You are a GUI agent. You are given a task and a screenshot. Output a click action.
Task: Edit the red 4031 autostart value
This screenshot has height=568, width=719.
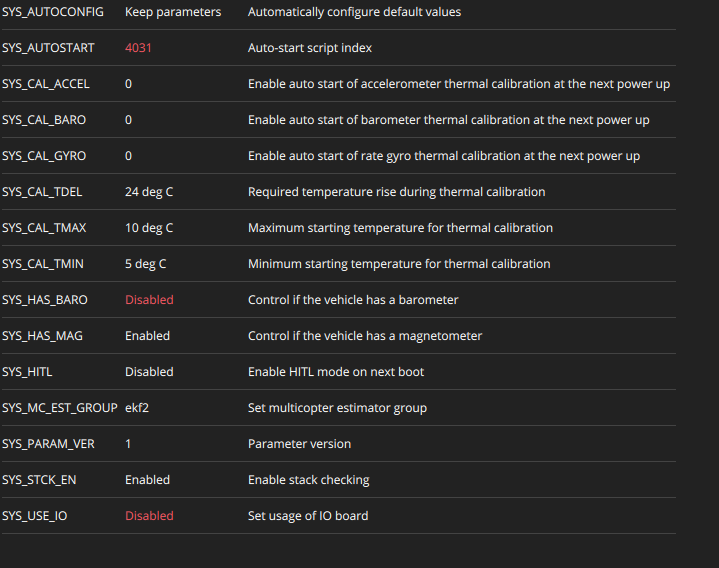[138, 48]
